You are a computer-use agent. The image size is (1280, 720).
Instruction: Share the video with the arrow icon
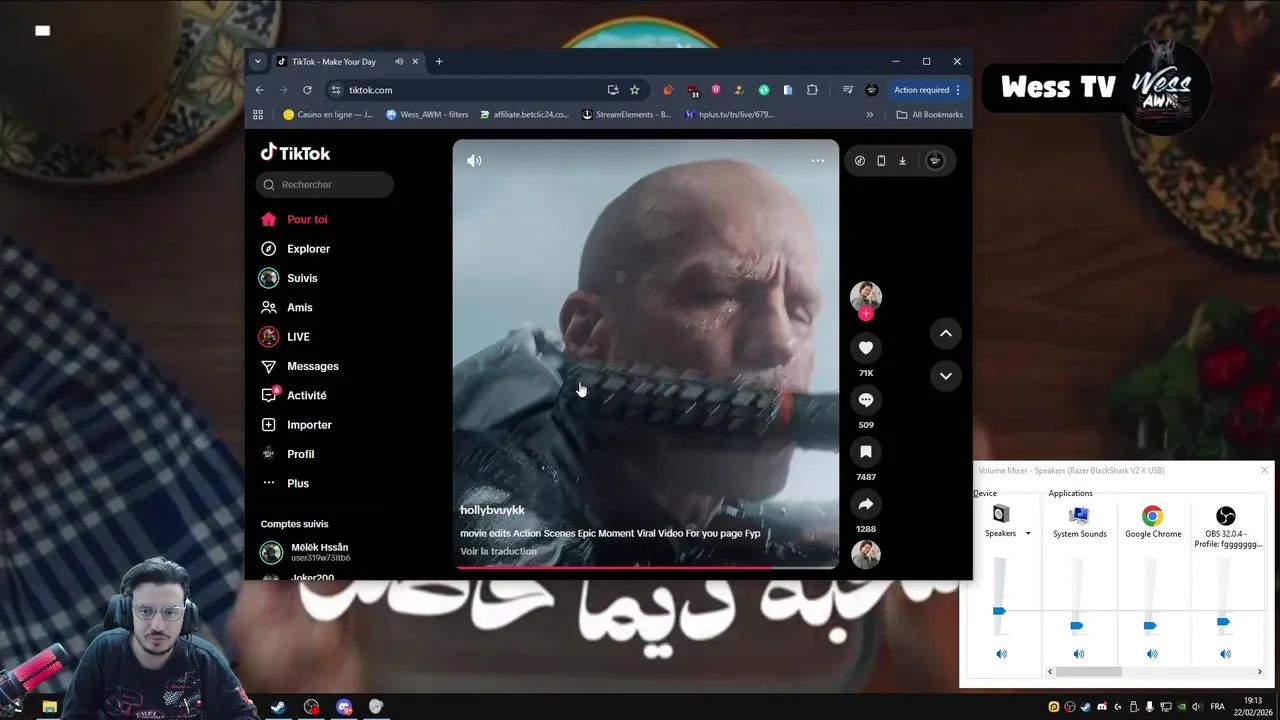point(866,504)
